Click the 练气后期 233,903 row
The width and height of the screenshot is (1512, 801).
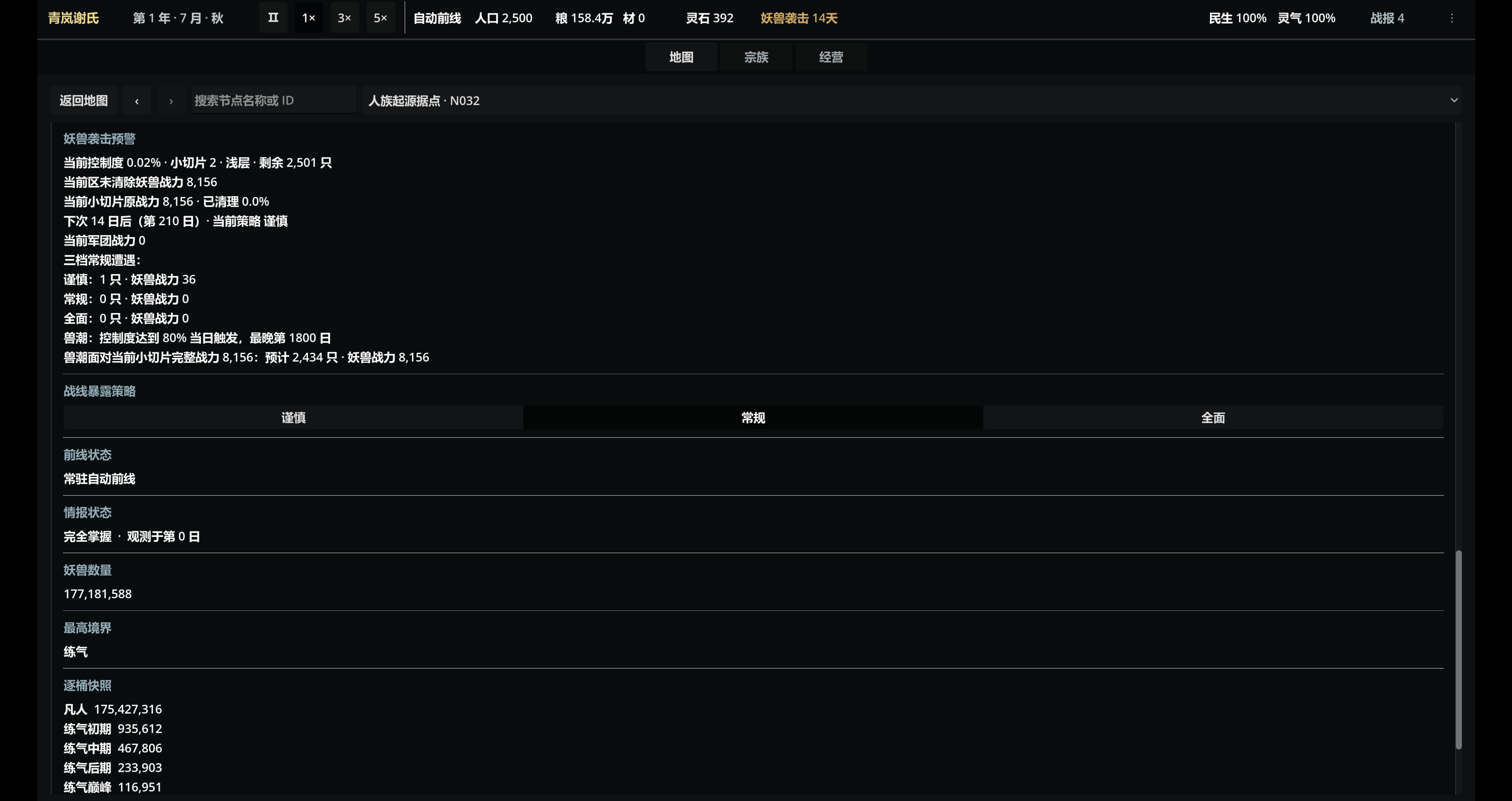(113, 768)
